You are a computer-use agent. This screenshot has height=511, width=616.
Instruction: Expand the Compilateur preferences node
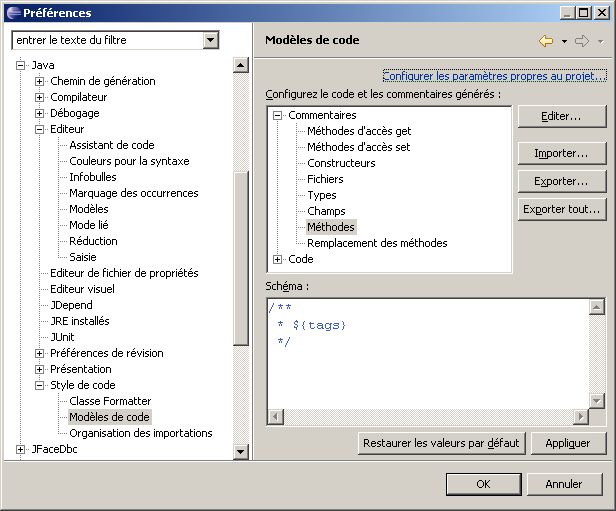coord(40,97)
